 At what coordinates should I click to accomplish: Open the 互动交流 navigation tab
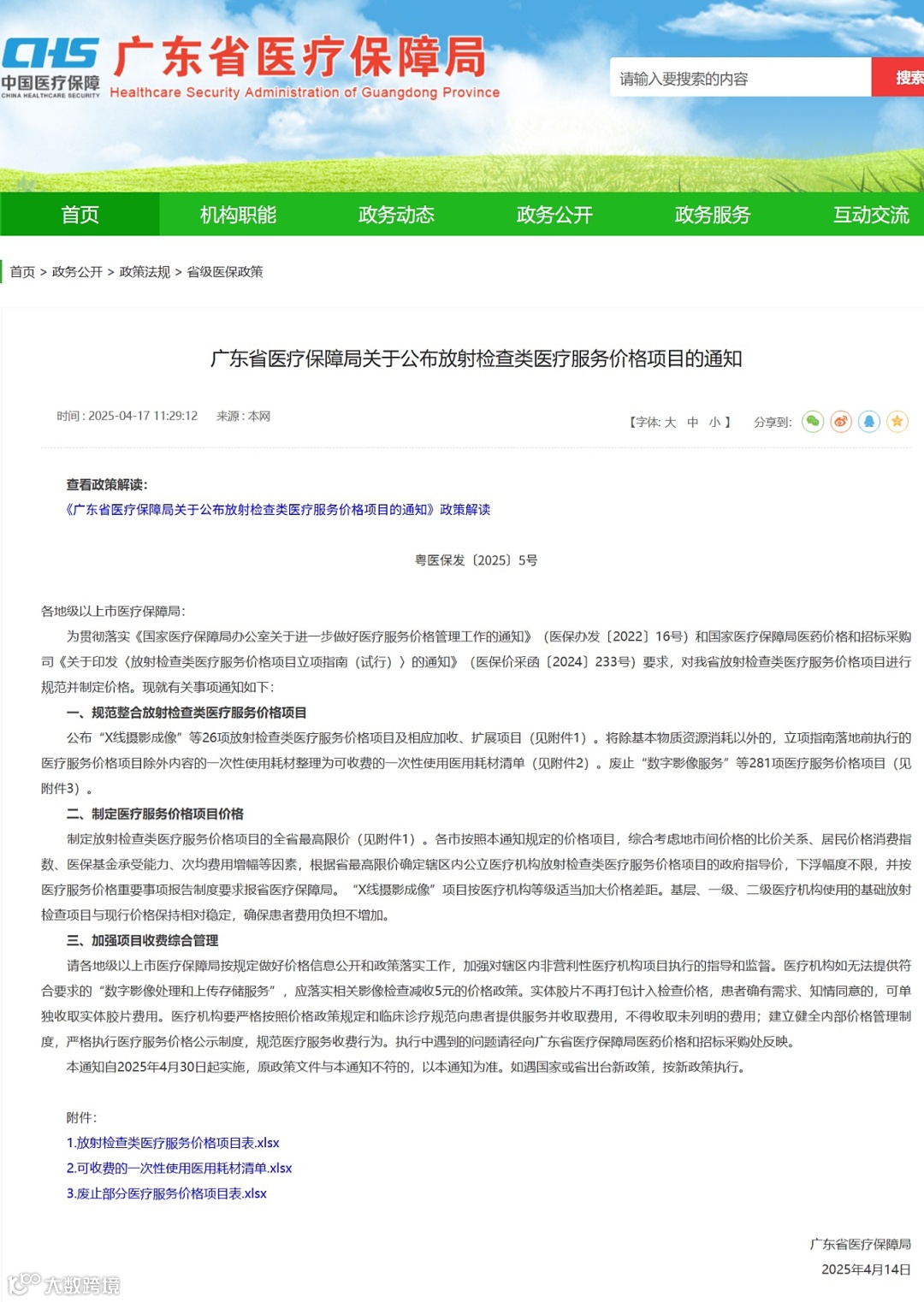(871, 214)
